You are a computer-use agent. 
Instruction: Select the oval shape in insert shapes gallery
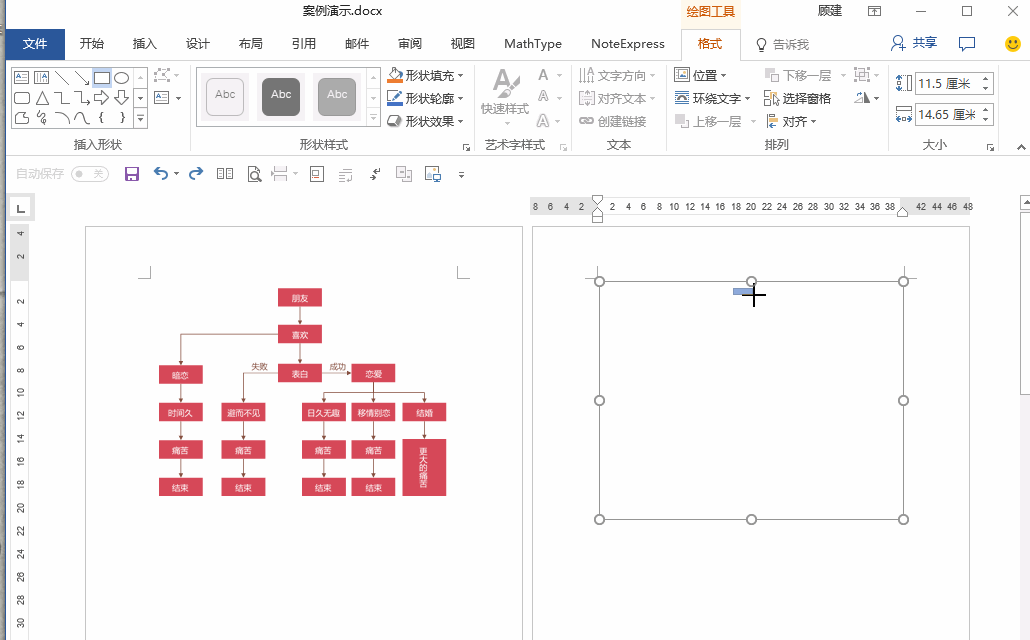pos(121,77)
